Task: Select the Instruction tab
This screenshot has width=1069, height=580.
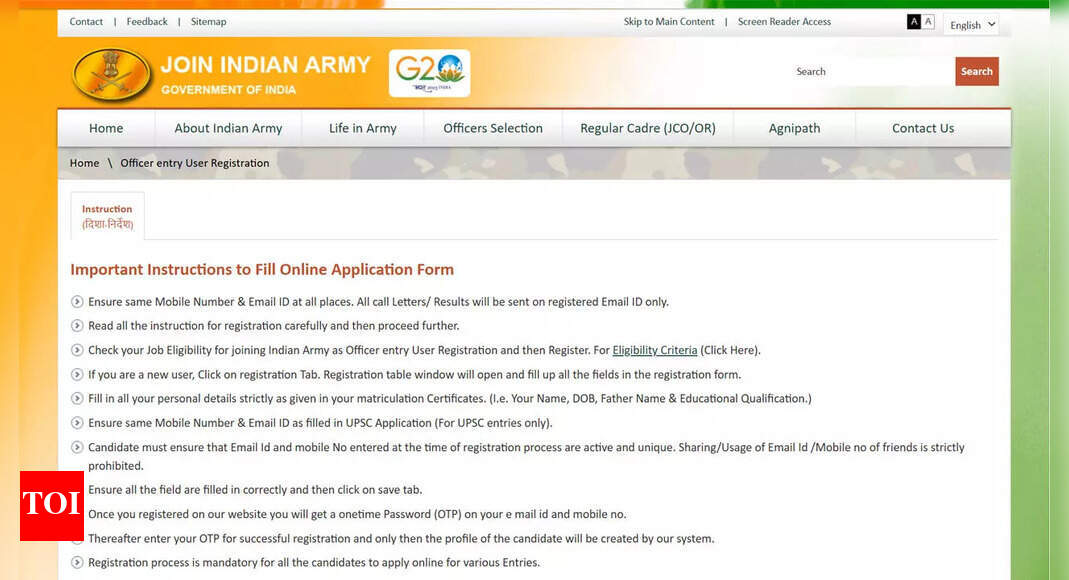Action: click(x=107, y=215)
